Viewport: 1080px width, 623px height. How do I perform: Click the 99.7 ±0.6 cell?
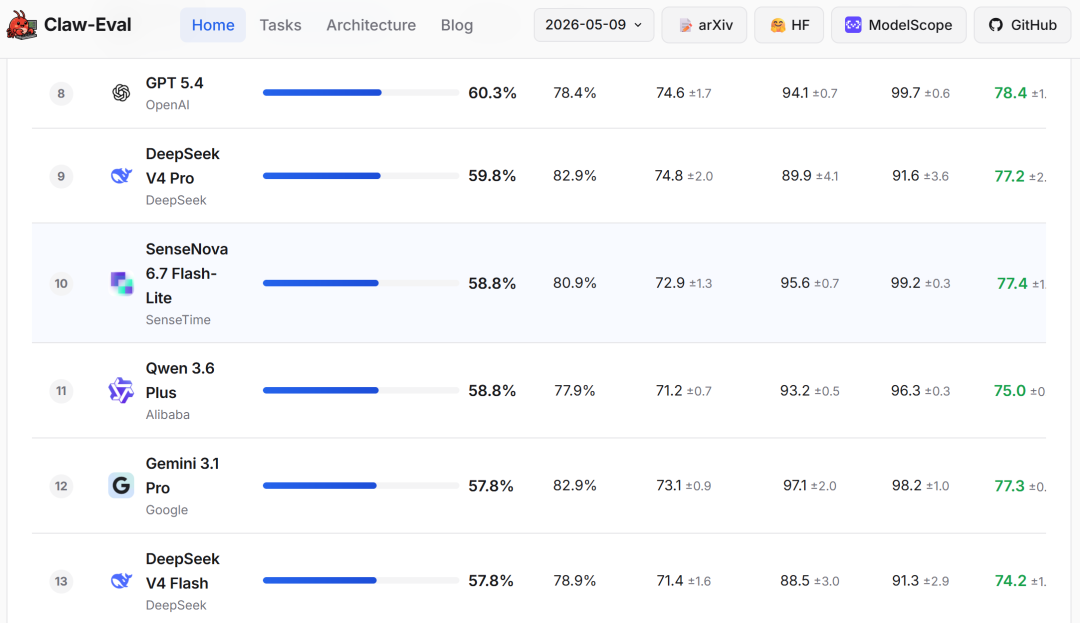920,93
